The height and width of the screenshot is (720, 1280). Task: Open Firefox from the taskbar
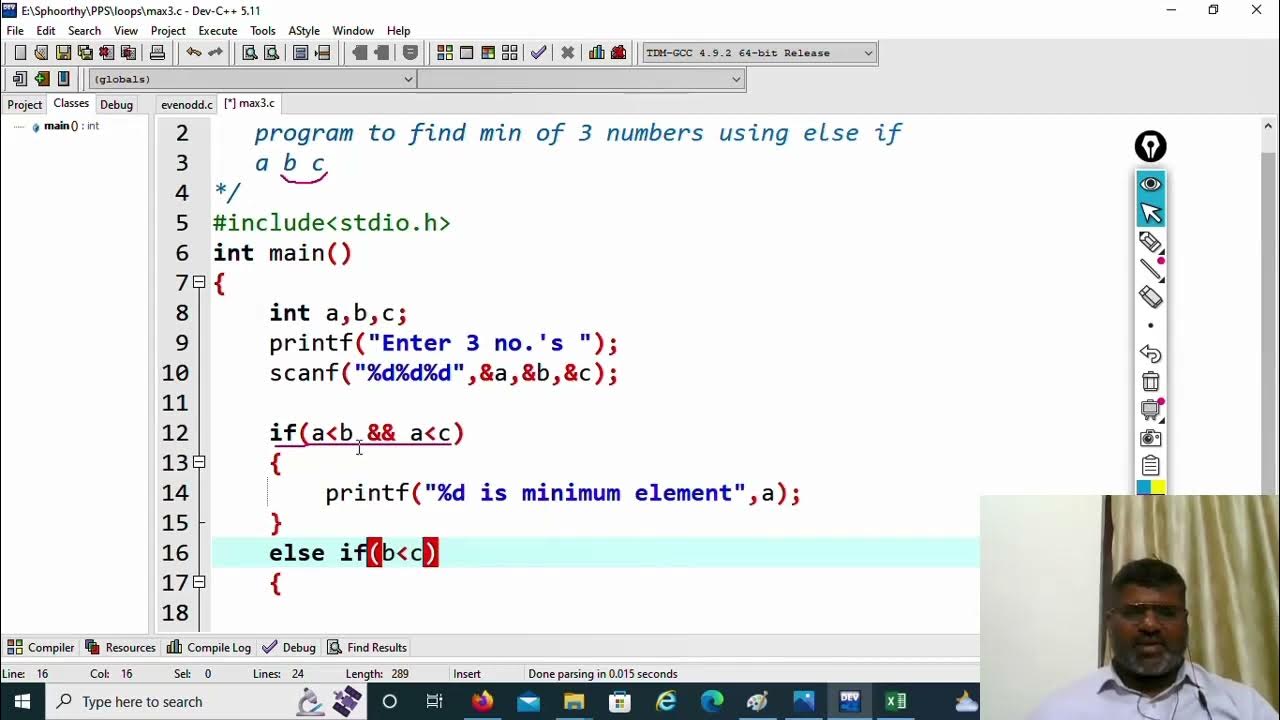[x=482, y=702]
